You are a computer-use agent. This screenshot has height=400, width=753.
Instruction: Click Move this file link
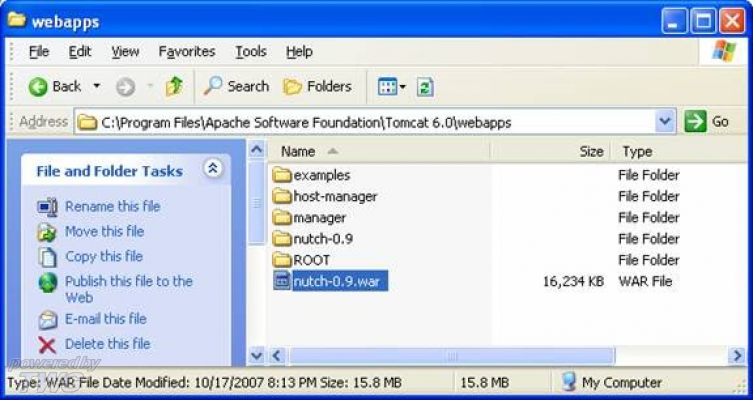tap(104, 231)
